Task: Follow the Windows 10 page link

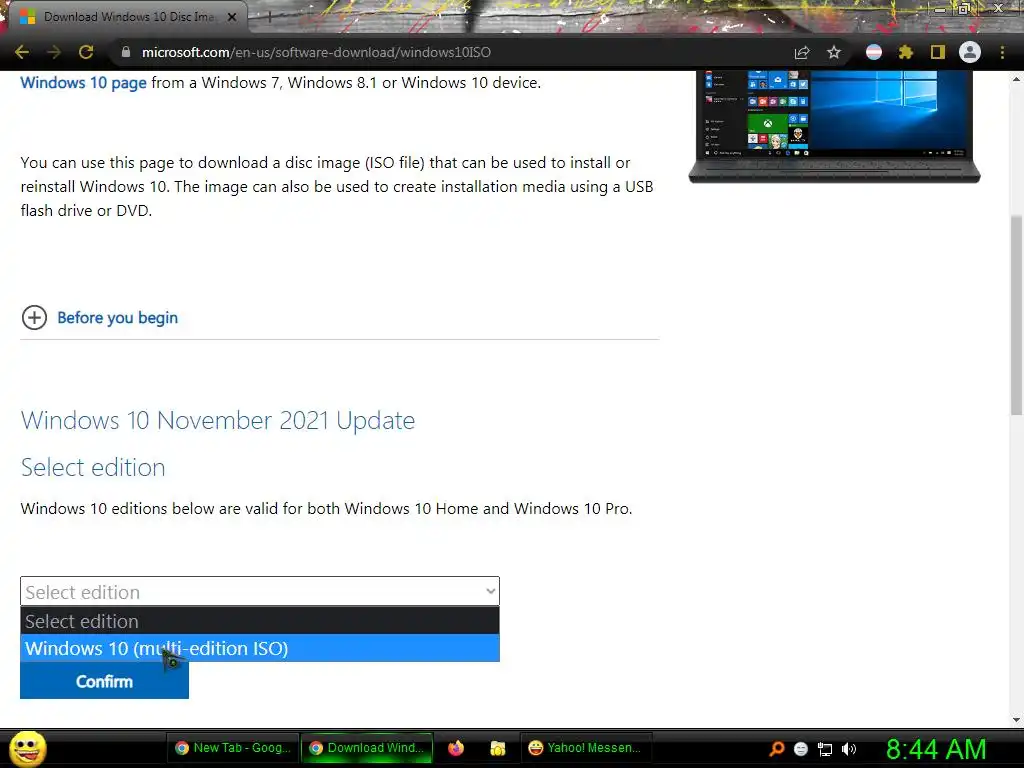Action: tap(84, 83)
